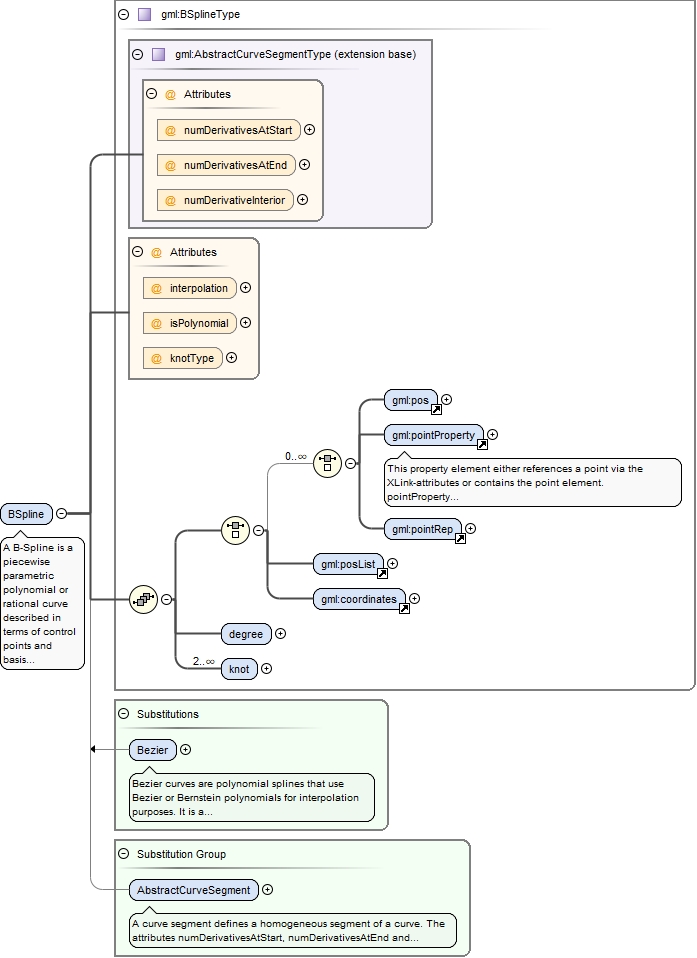The width and height of the screenshot is (697, 958).
Task: Click the link arrow icon on gml:pointProperty
Action: 481,444
